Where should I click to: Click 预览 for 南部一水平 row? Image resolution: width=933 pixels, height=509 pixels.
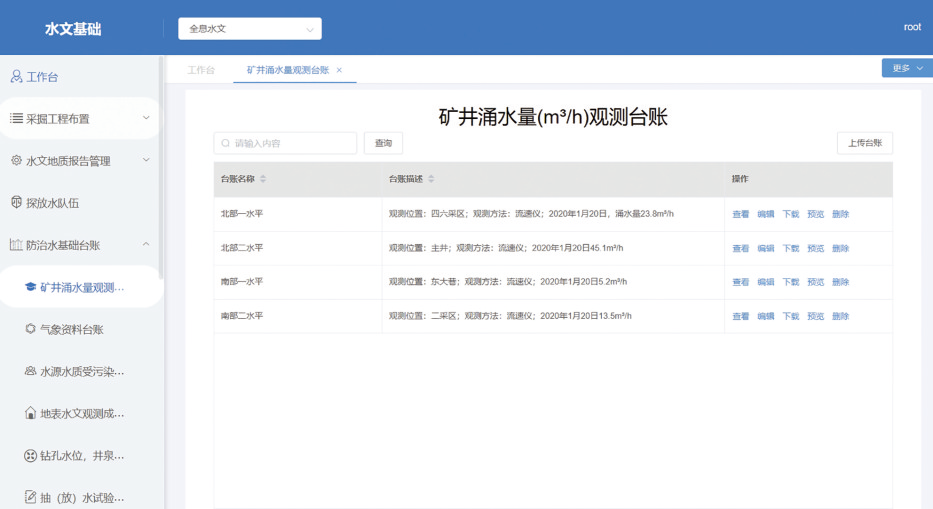click(x=815, y=282)
